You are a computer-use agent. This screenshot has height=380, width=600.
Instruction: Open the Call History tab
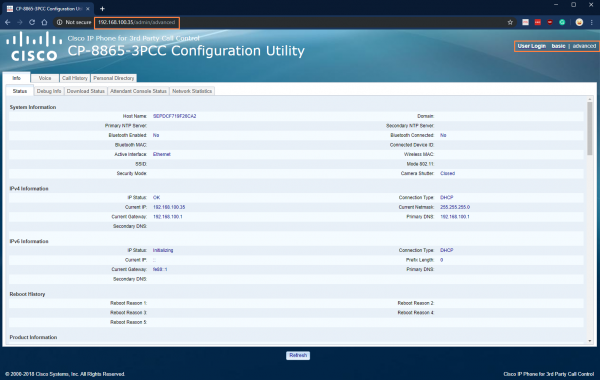click(75, 78)
